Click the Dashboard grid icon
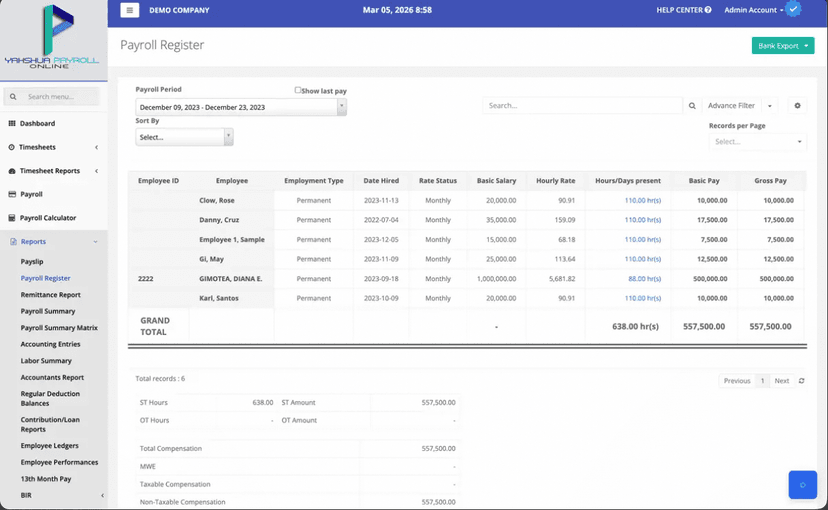Screen dimensions: 828x510 point(12,124)
